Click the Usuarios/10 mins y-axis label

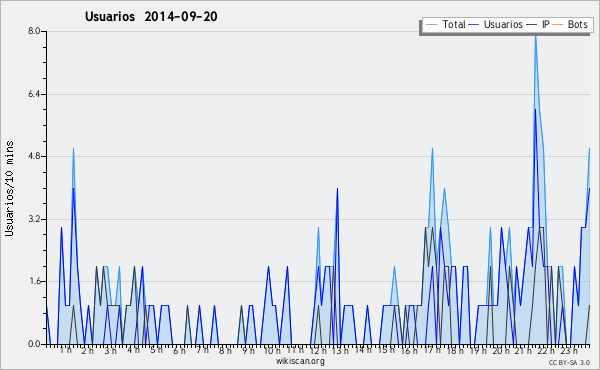pos(9,188)
